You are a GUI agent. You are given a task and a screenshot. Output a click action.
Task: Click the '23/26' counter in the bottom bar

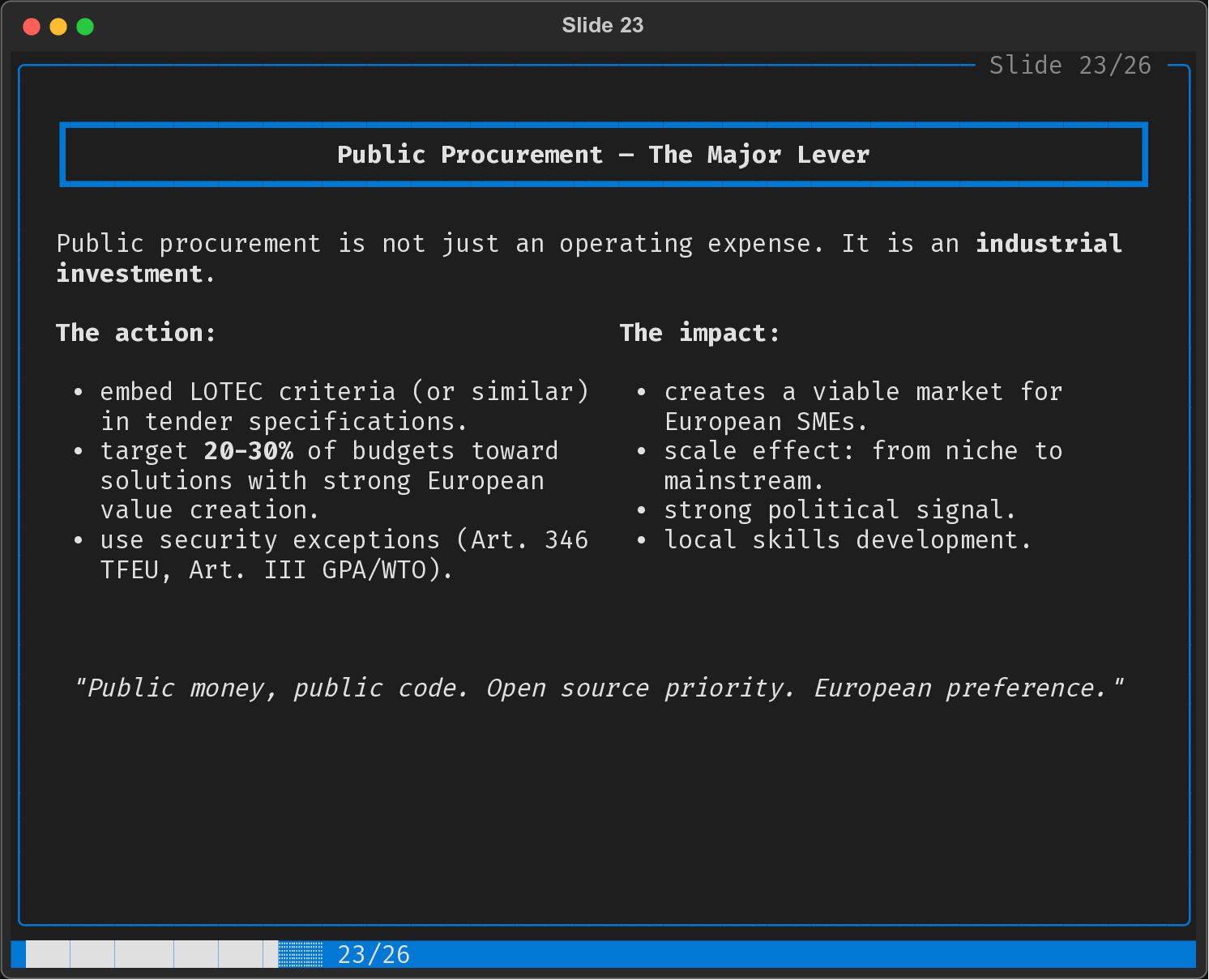point(374,955)
